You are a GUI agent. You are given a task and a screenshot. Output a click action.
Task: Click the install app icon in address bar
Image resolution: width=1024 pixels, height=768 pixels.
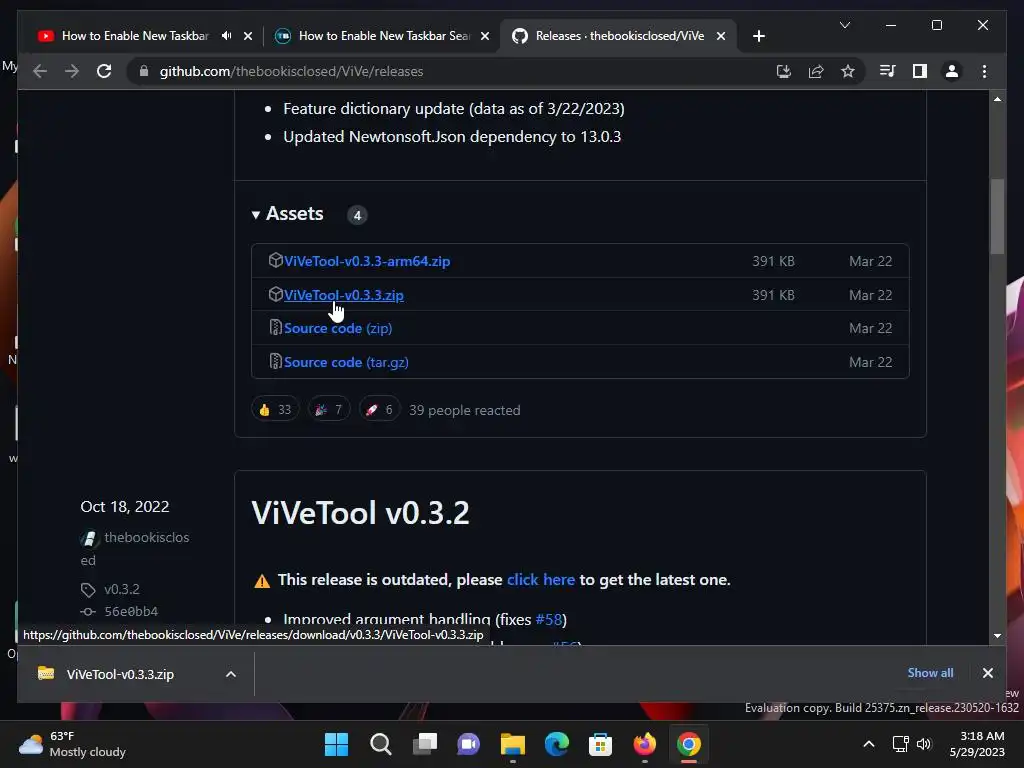click(x=784, y=71)
